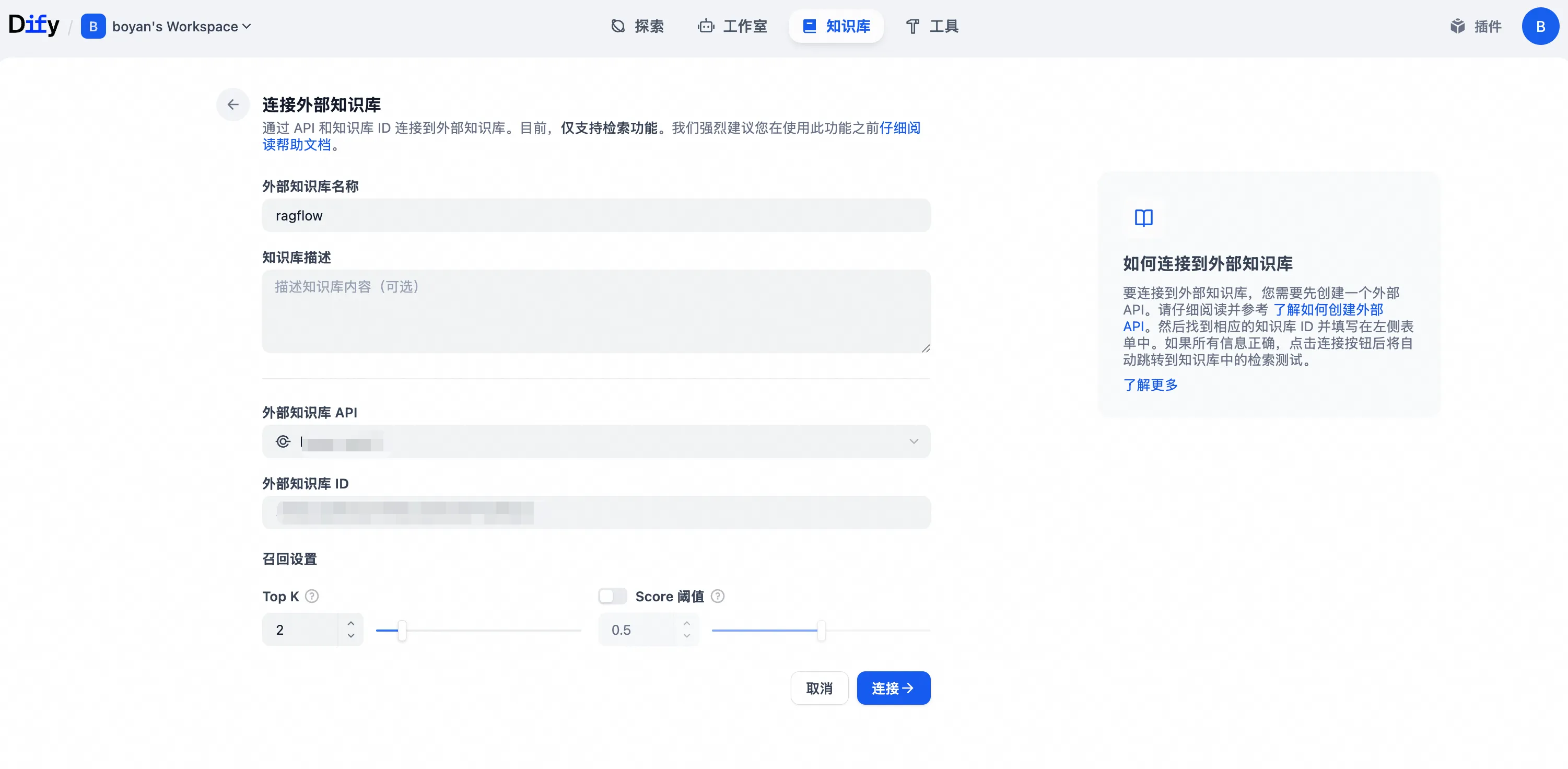This screenshot has height=769, width=1568.
Task: Open the 工具 tab
Action: [x=932, y=26]
